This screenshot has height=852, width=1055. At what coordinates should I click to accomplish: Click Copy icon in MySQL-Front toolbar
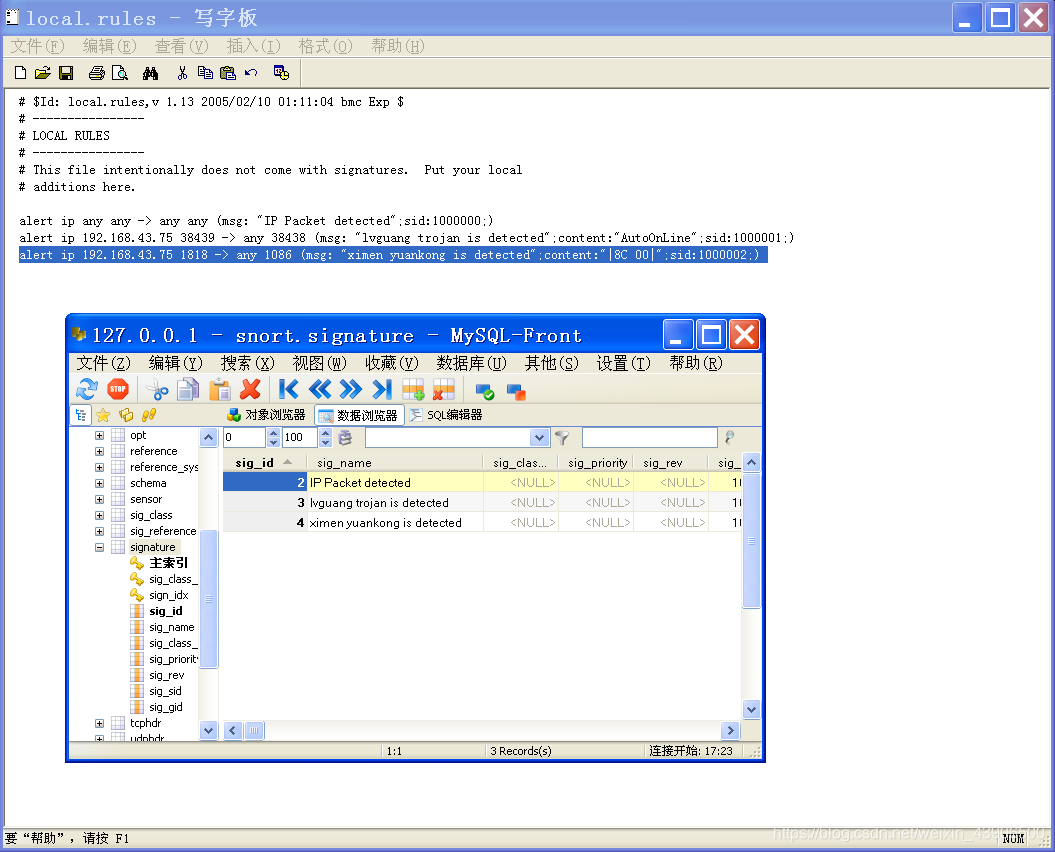click(188, 389)
